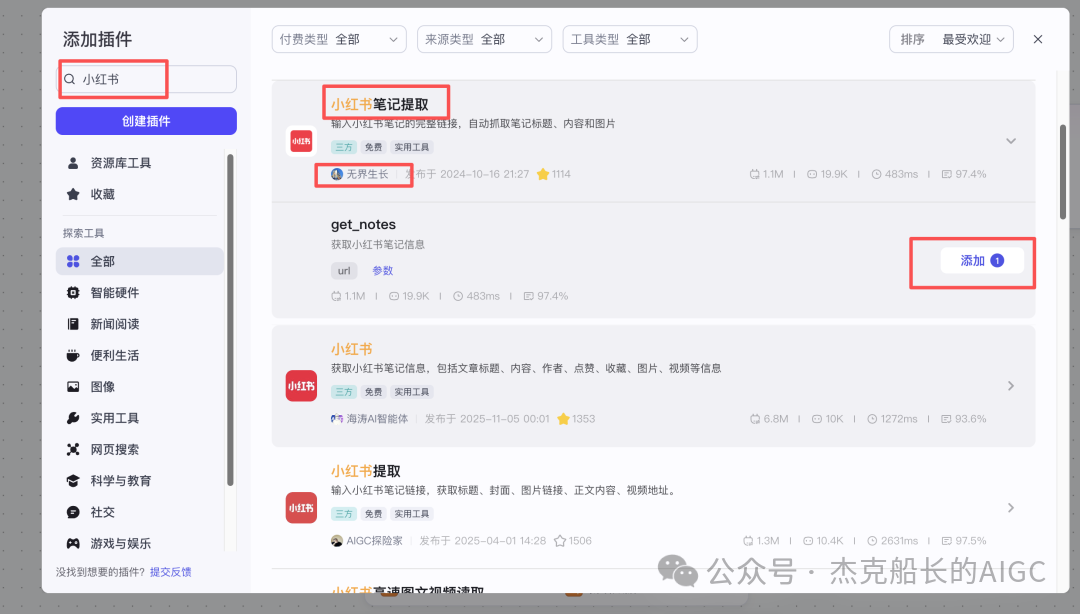Image resolution: width=1080 pixels, height=614 pixels.
Task: Click the 小红书提取 plugin title
Action: 366,471
